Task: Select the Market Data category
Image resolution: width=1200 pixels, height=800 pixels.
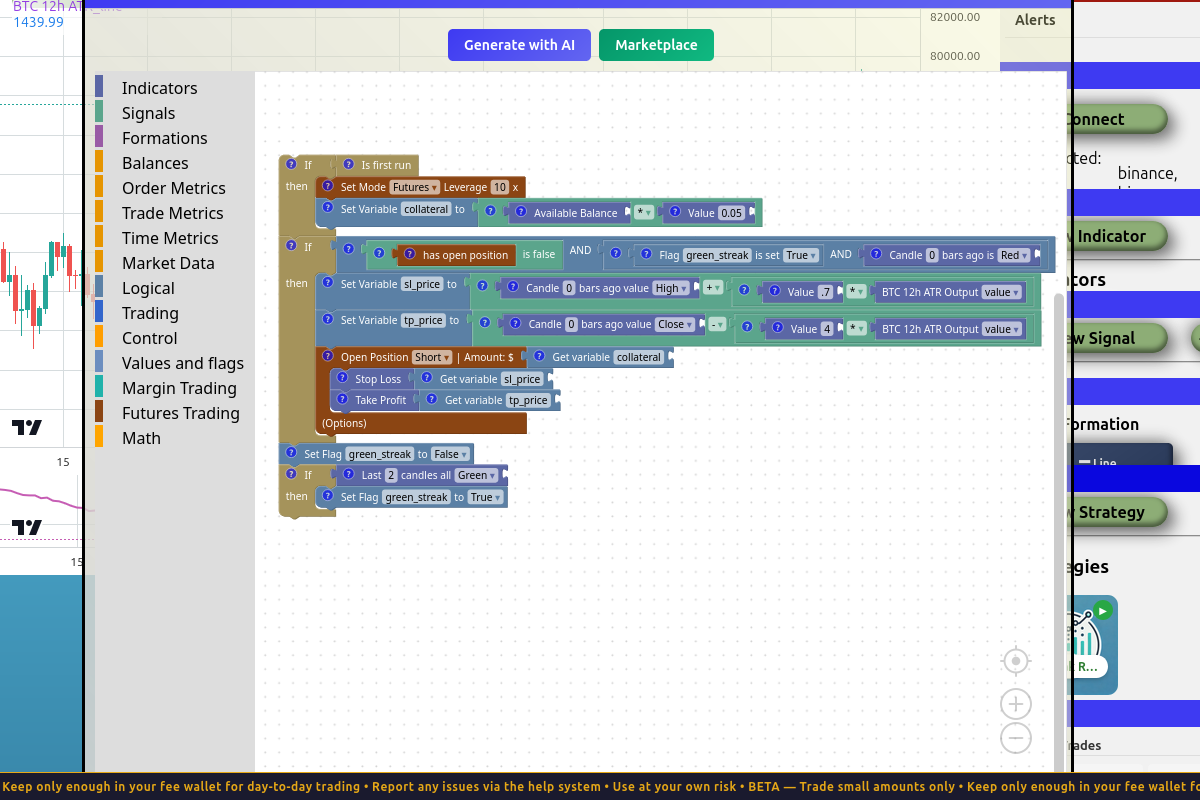Action: 168,263
